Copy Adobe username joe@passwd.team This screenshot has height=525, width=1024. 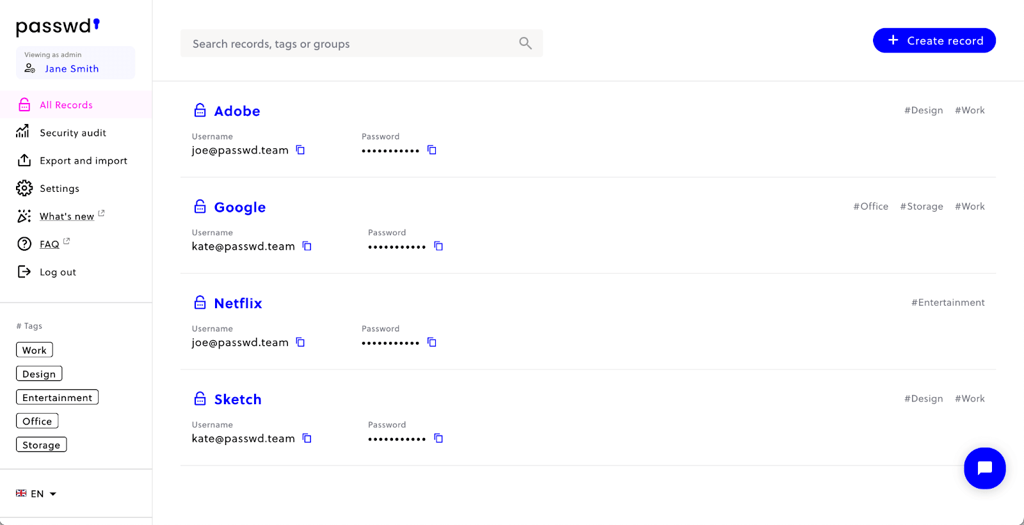tap(300, 150)
